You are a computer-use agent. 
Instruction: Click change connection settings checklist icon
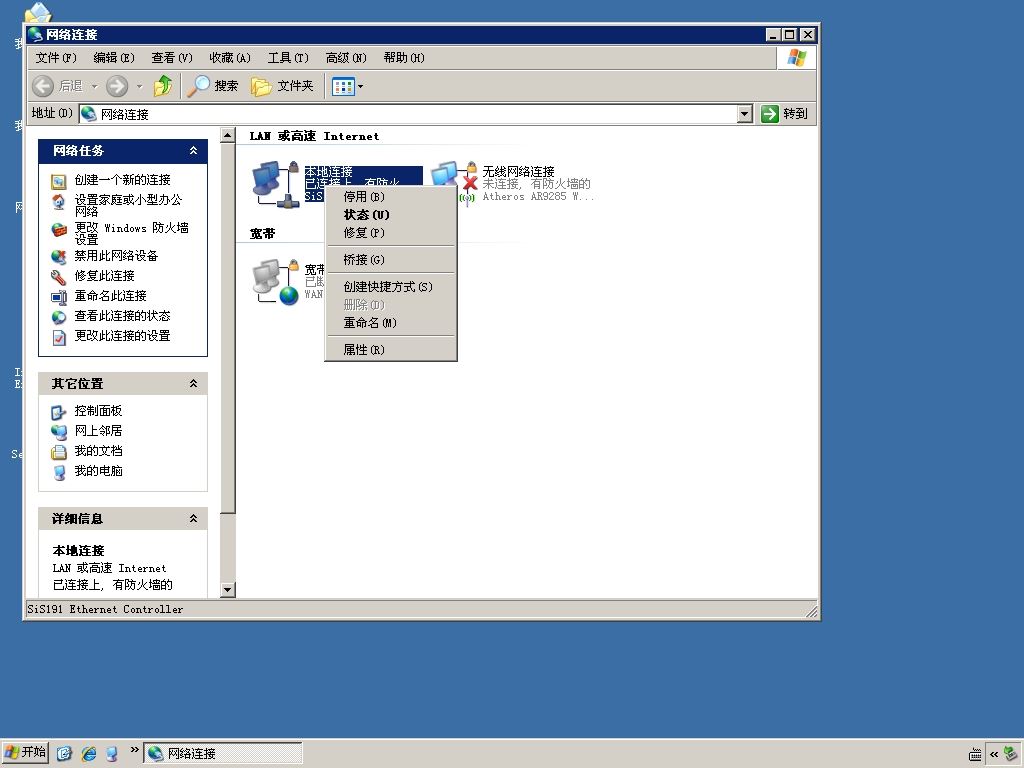[59, 337]
